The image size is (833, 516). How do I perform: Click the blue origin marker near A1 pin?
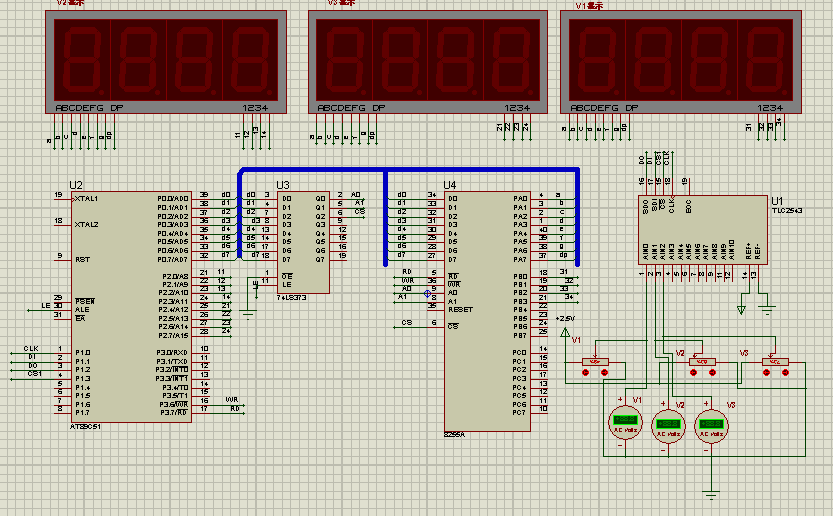point(427,293)
